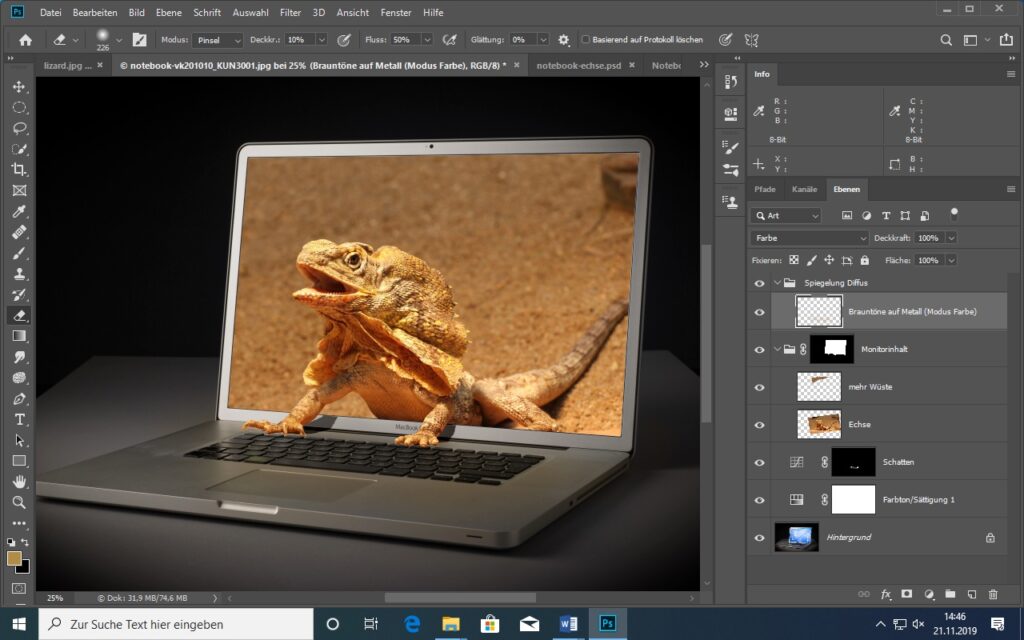Image resolution: width=1024 pixels, height=640 pixels.
Task: Open Microsoft Word from the taskbar
Action: (x=568, y=624)
